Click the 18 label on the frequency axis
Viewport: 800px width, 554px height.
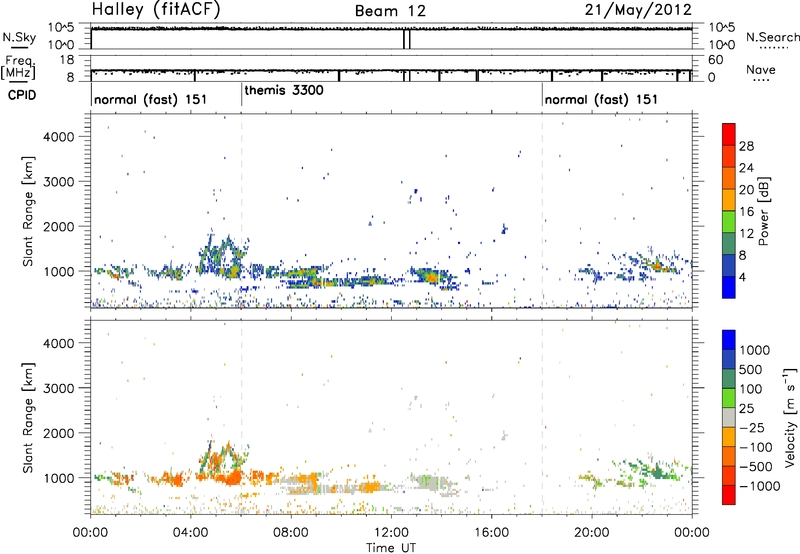click(67, 60)
